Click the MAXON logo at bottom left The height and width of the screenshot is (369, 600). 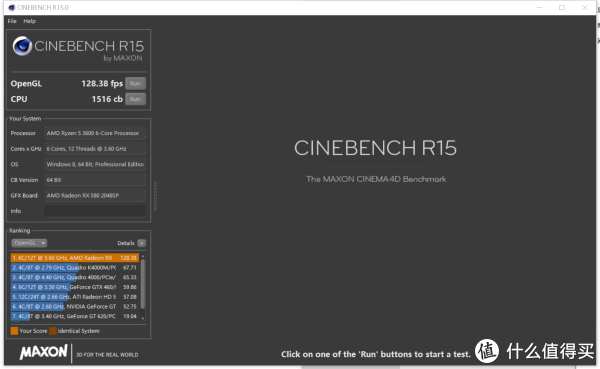[44, 352]
